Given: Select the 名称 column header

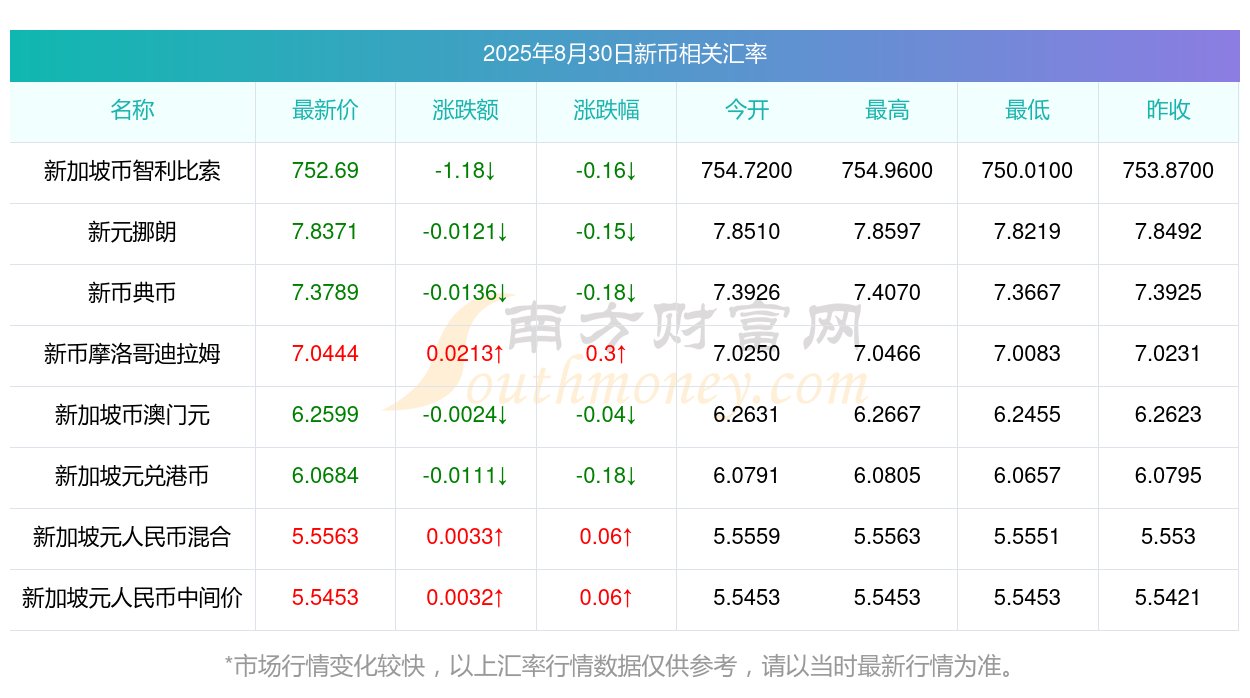Looking at the screenshot, I should (132, 110).
